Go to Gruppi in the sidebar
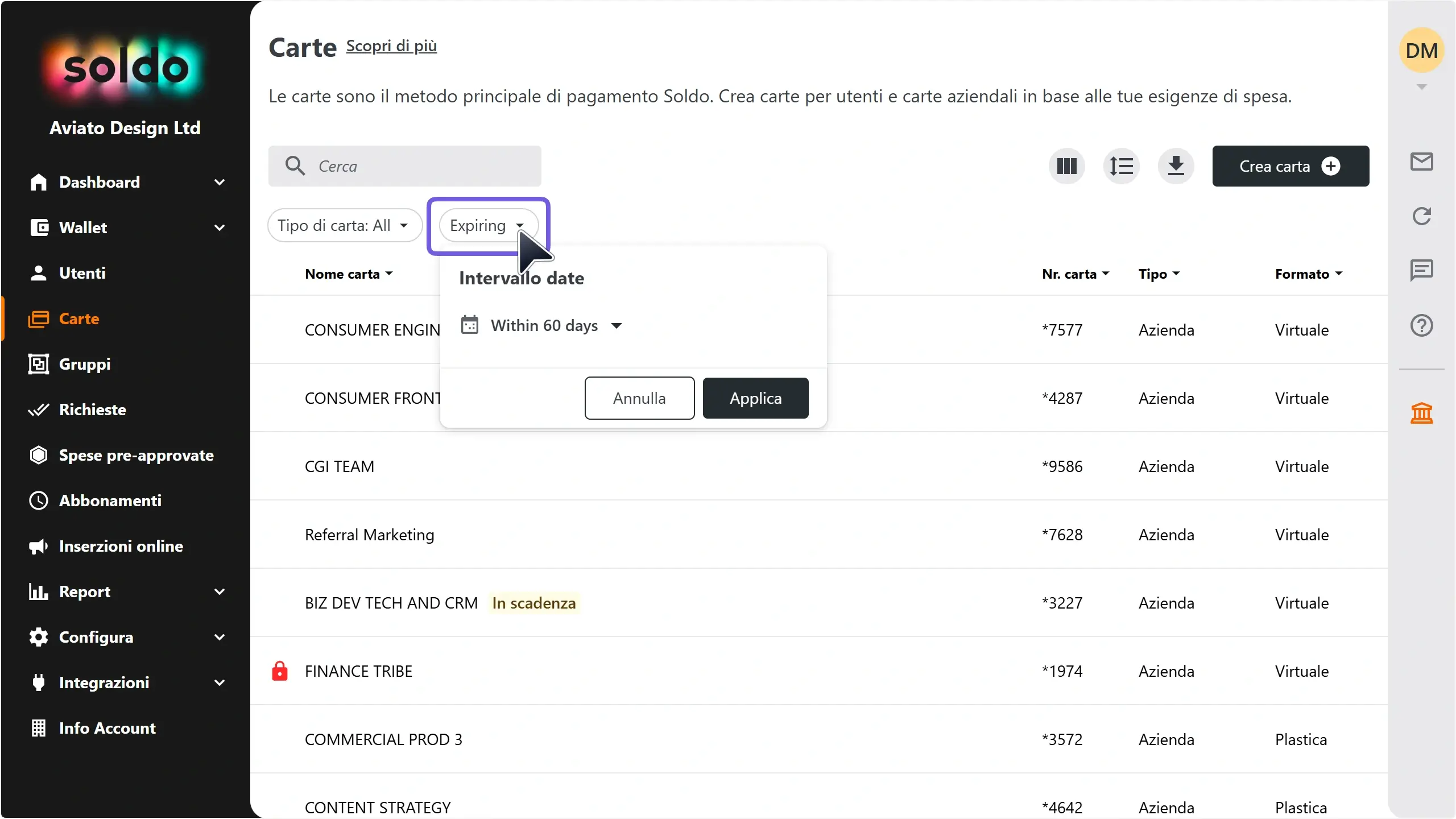The height and width of the screenshot is (819, 1456). [85, 364]
